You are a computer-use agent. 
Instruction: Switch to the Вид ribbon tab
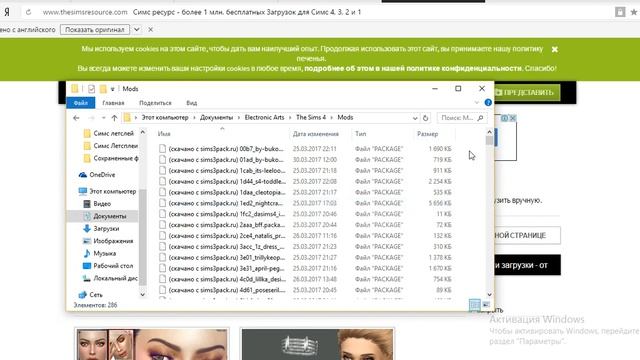pyautogui.click(x=191, y=103)
